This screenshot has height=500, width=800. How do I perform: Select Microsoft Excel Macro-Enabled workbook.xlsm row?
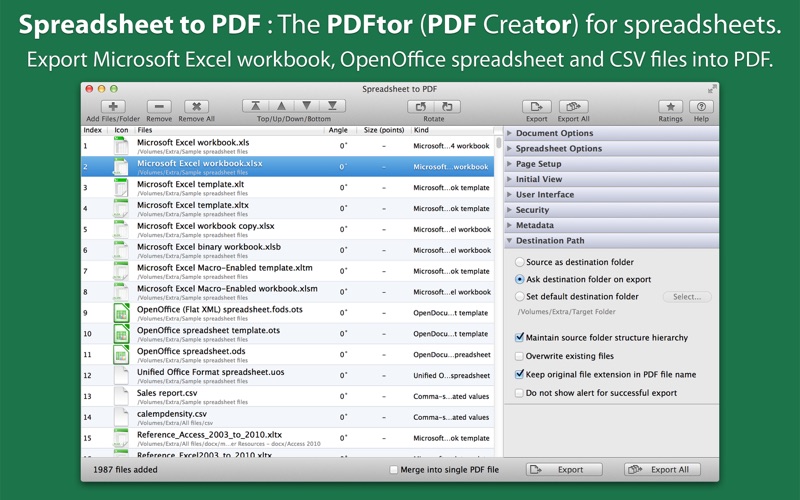point(288,292)
